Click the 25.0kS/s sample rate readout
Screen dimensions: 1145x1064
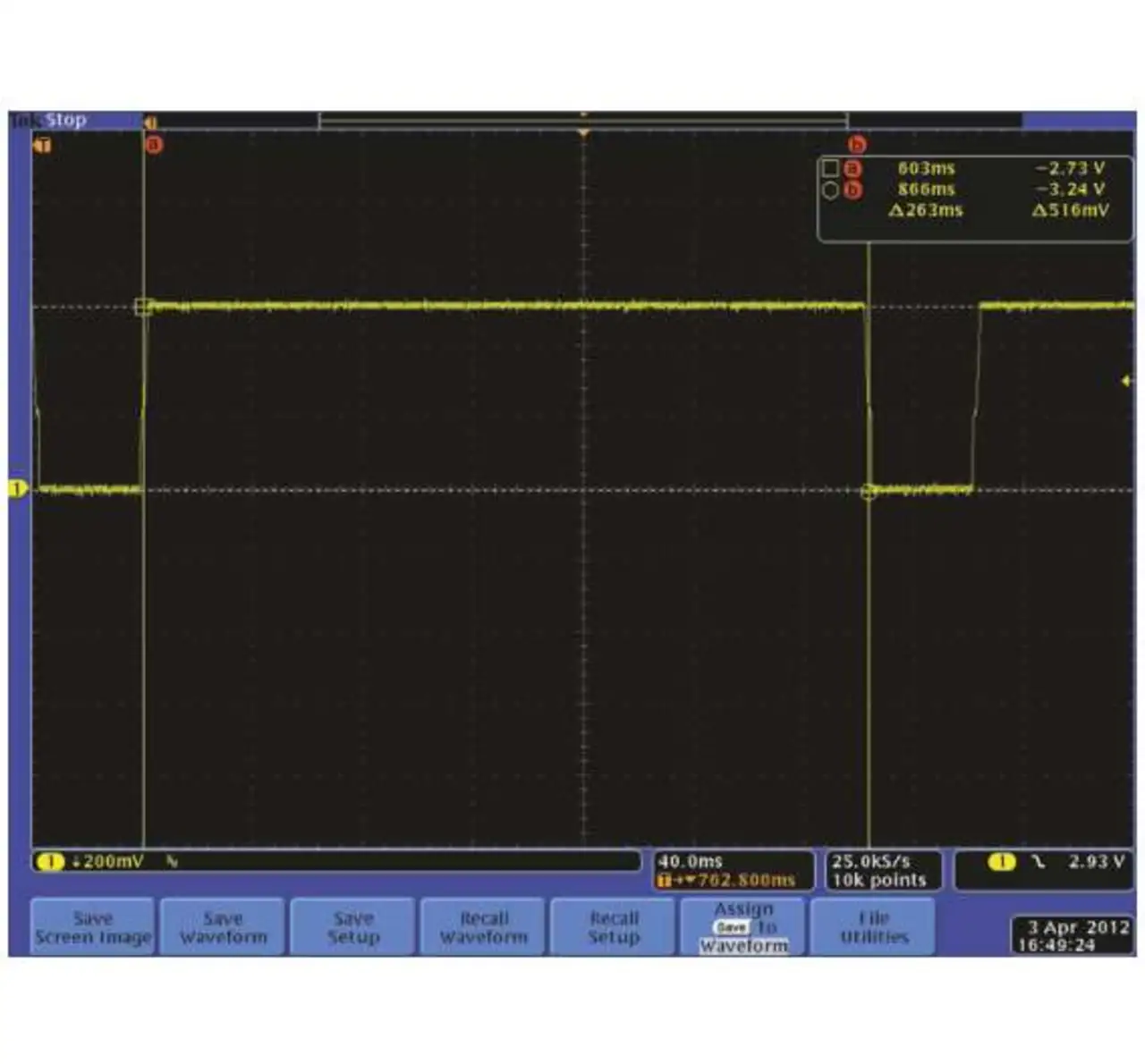tap(870, 861)
